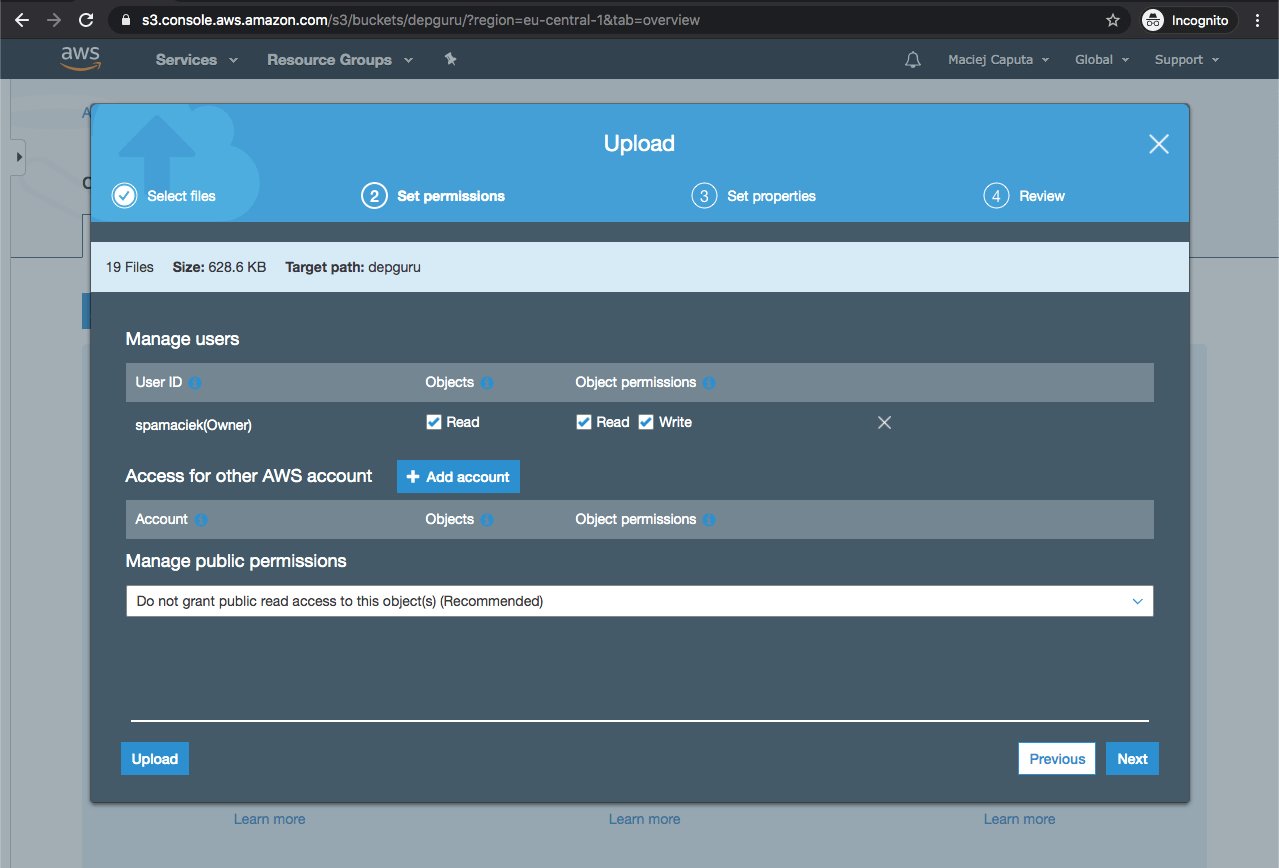The width and height of the screenshot is (1279, 868).
Task: Click info icon beside Account column header
Action: coord(201,520)
